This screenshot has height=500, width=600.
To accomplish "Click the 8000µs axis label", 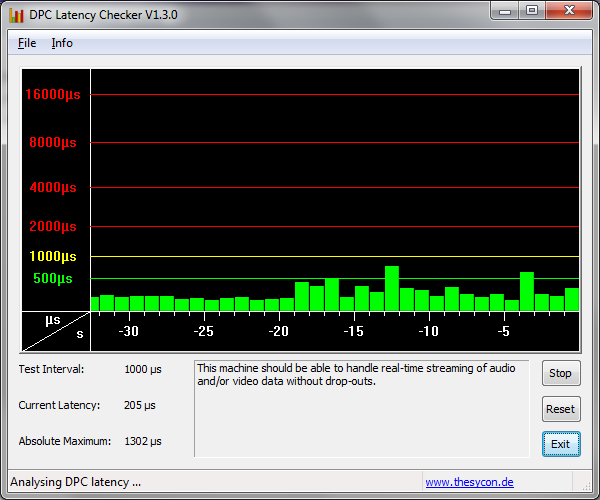I will point(53,143).
